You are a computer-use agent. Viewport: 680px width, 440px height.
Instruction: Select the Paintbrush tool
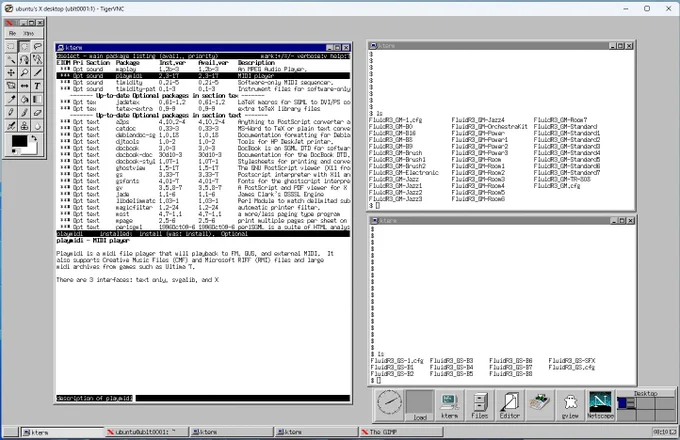(24, 112)
